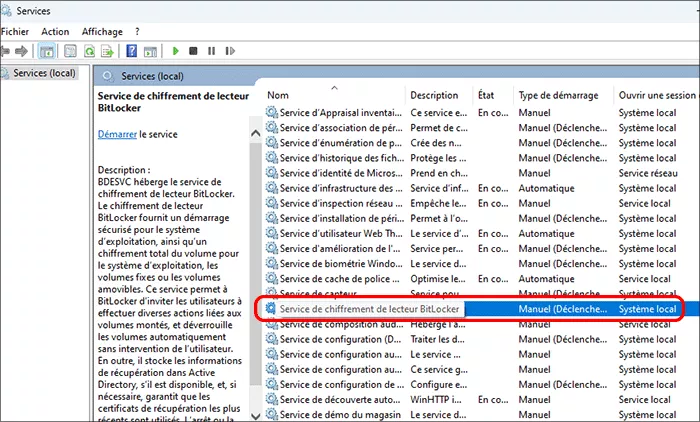The width and height of the screenshot is (700, 422).
Task: Pause the service with the pause icon
Action: click(x=211, y=51)
